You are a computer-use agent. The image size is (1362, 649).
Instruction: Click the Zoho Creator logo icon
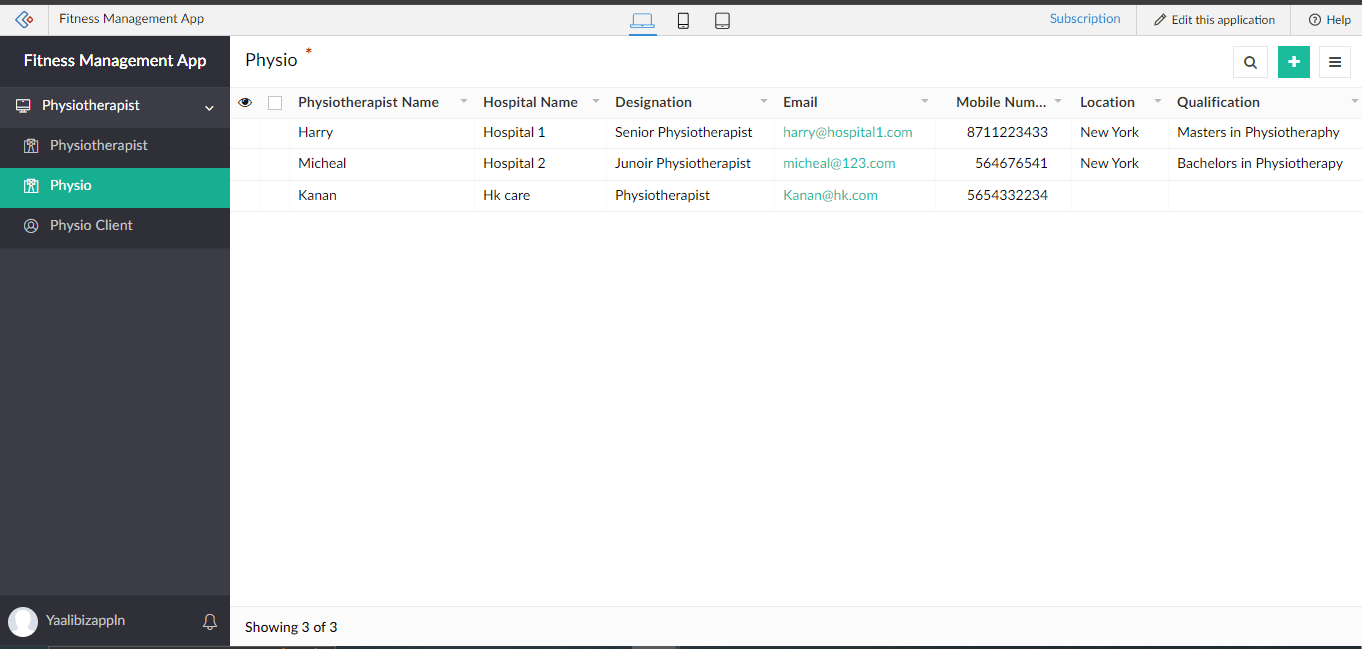24,19
